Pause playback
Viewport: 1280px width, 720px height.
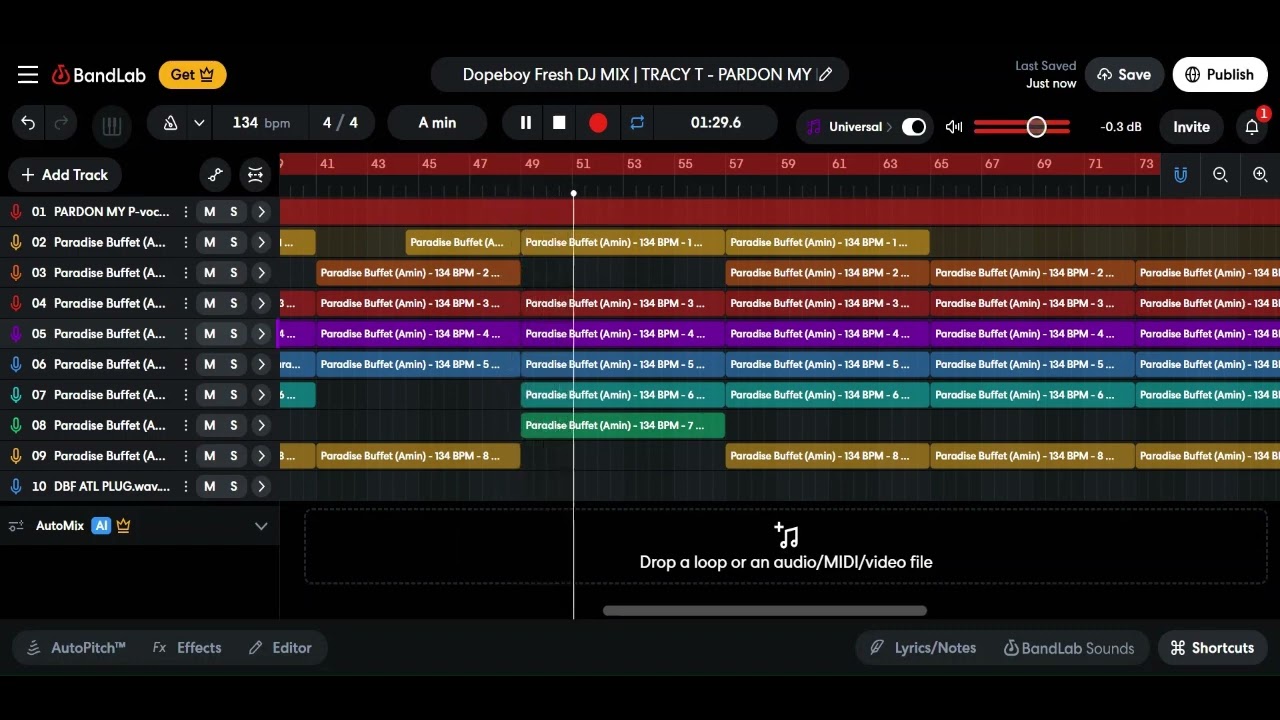pos(525,123)
